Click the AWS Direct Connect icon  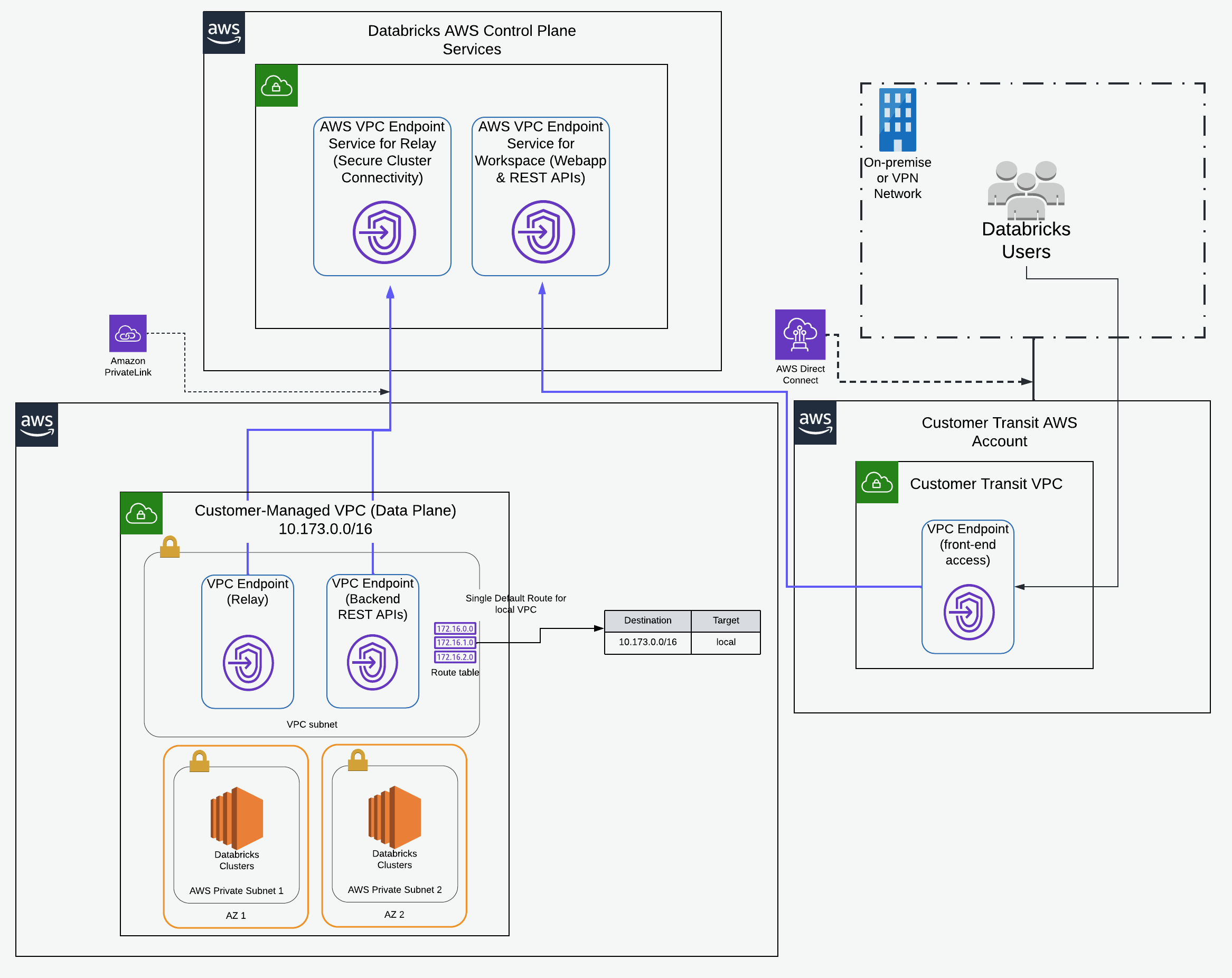800,334
